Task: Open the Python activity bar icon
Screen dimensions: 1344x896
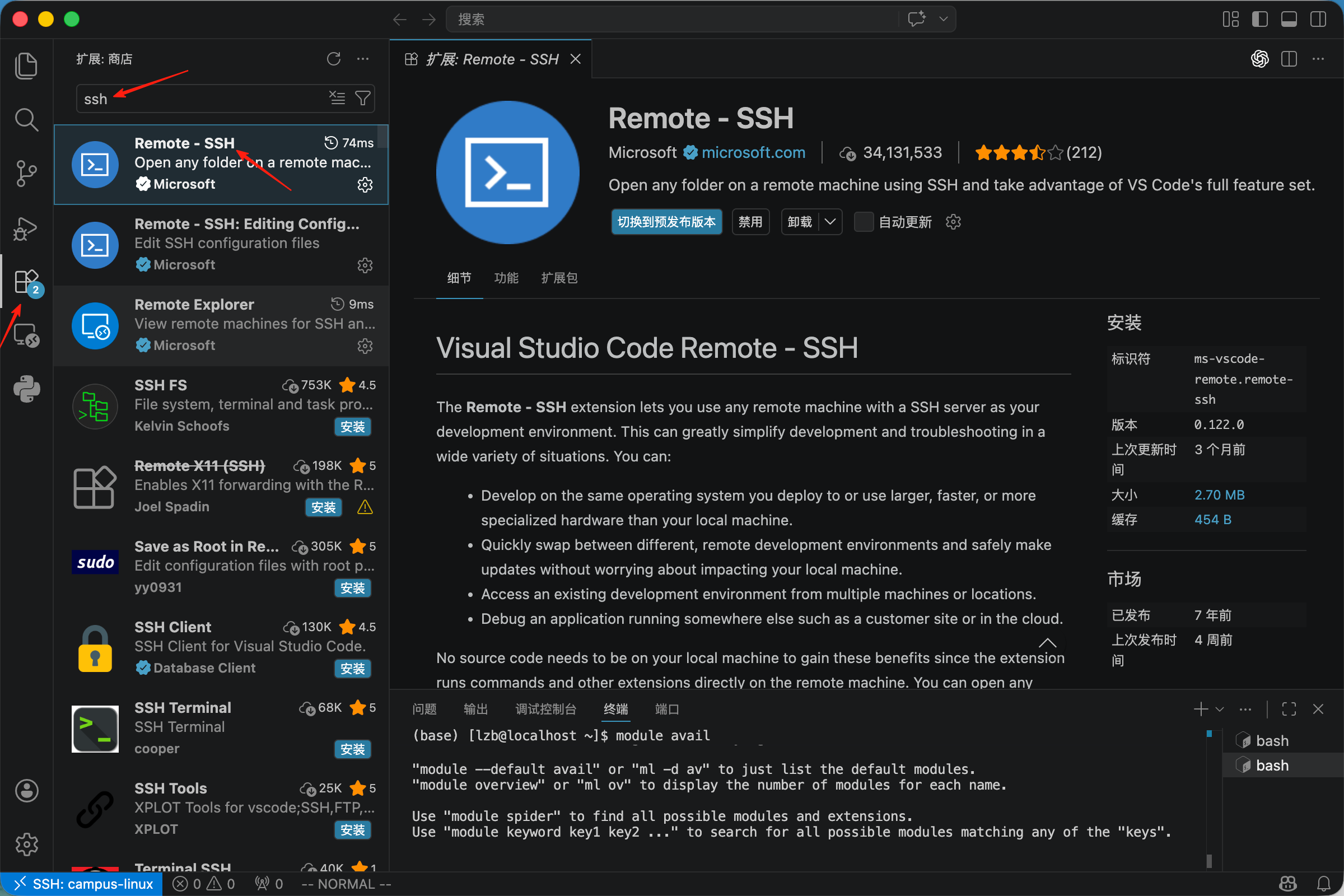Action: pyautogui.click(x=26, y=389)
